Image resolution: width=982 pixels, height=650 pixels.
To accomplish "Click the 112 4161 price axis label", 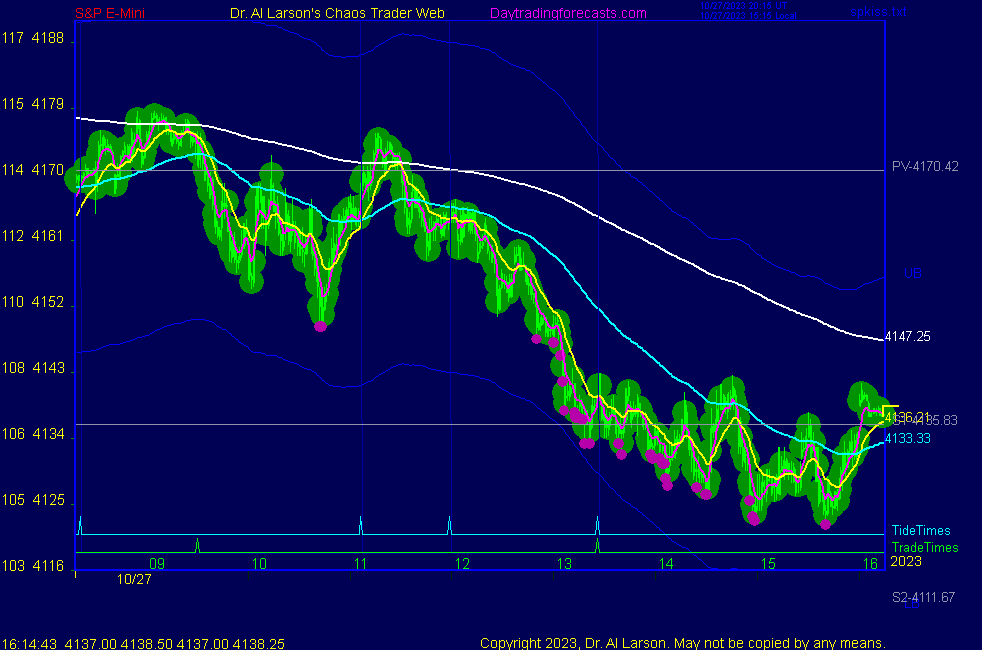I will 33,236.
